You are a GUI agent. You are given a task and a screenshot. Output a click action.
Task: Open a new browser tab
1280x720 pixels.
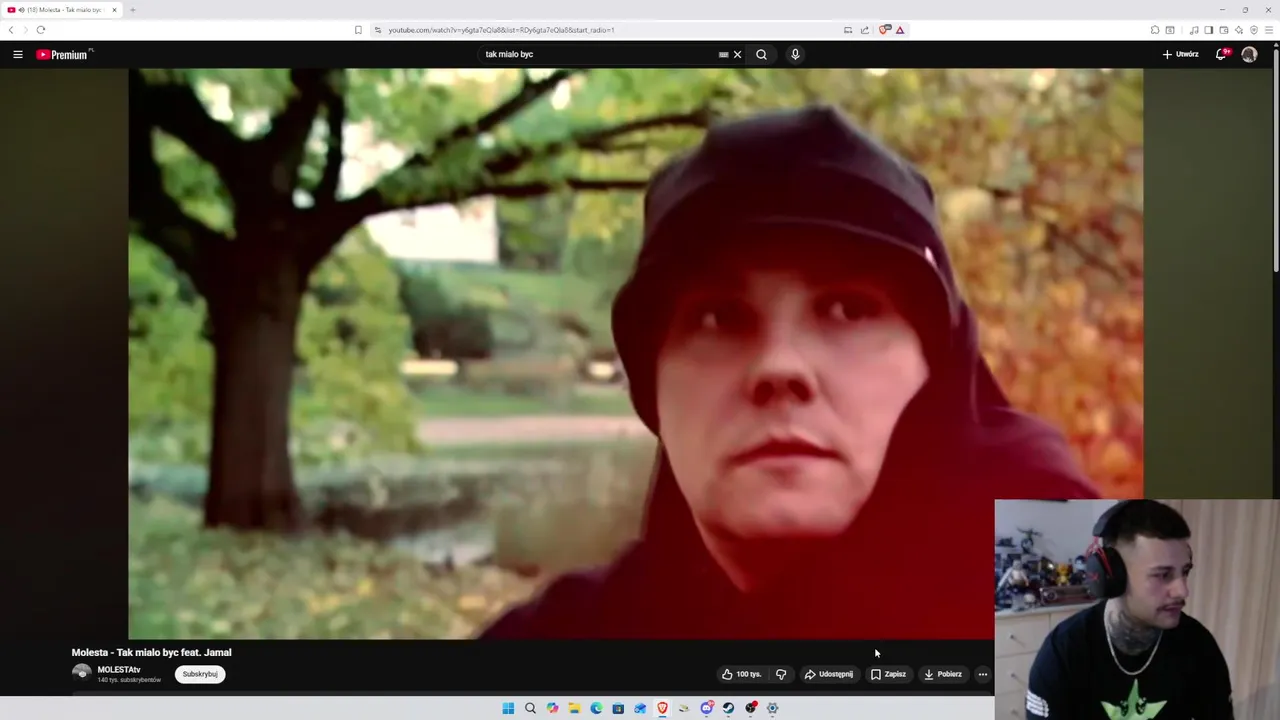(x=132, y=10)
